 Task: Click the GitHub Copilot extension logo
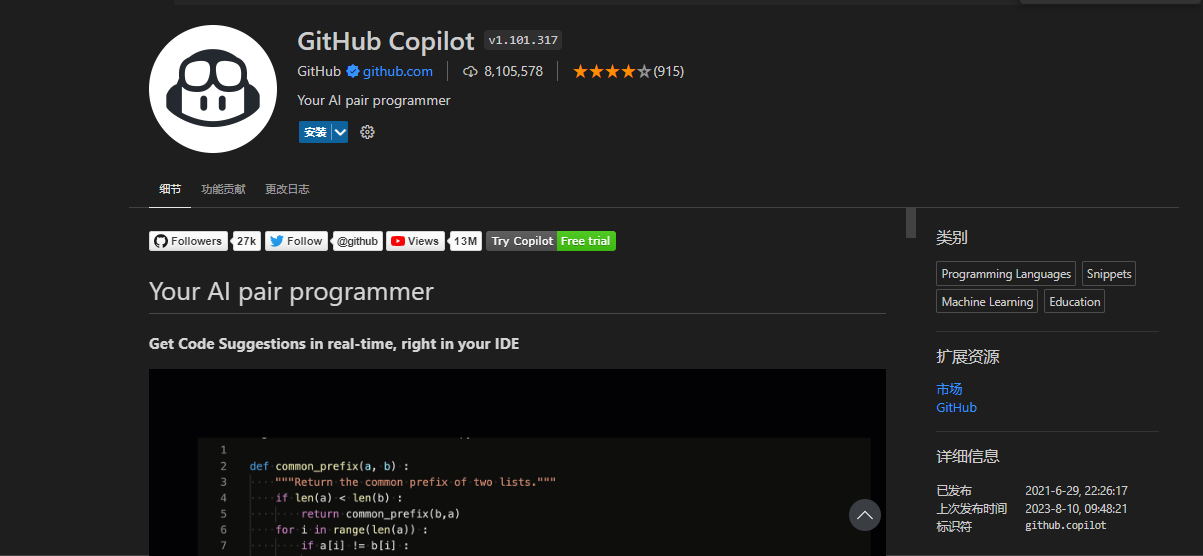212,89
